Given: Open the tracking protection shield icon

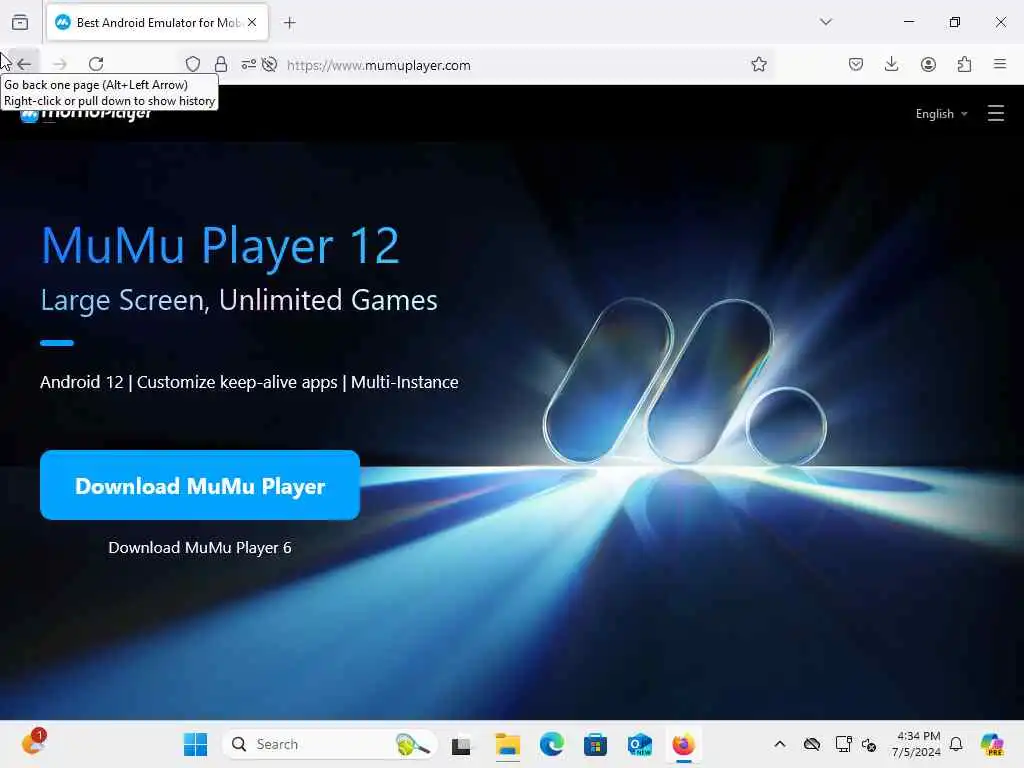Looking at the screenshot, I should pyautogui.click(x=193, y=64).
